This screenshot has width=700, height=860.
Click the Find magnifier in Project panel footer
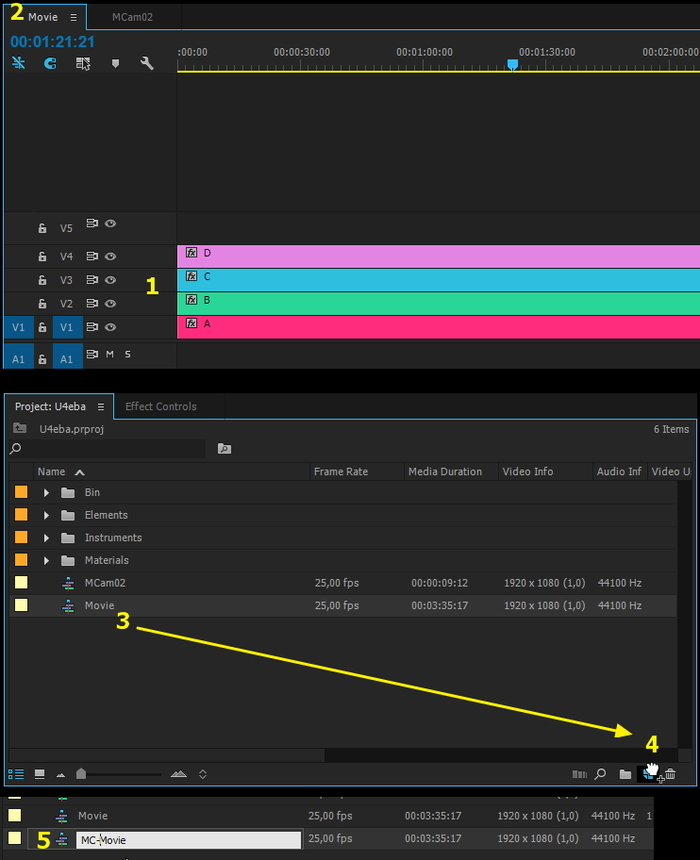click(601, 774)
